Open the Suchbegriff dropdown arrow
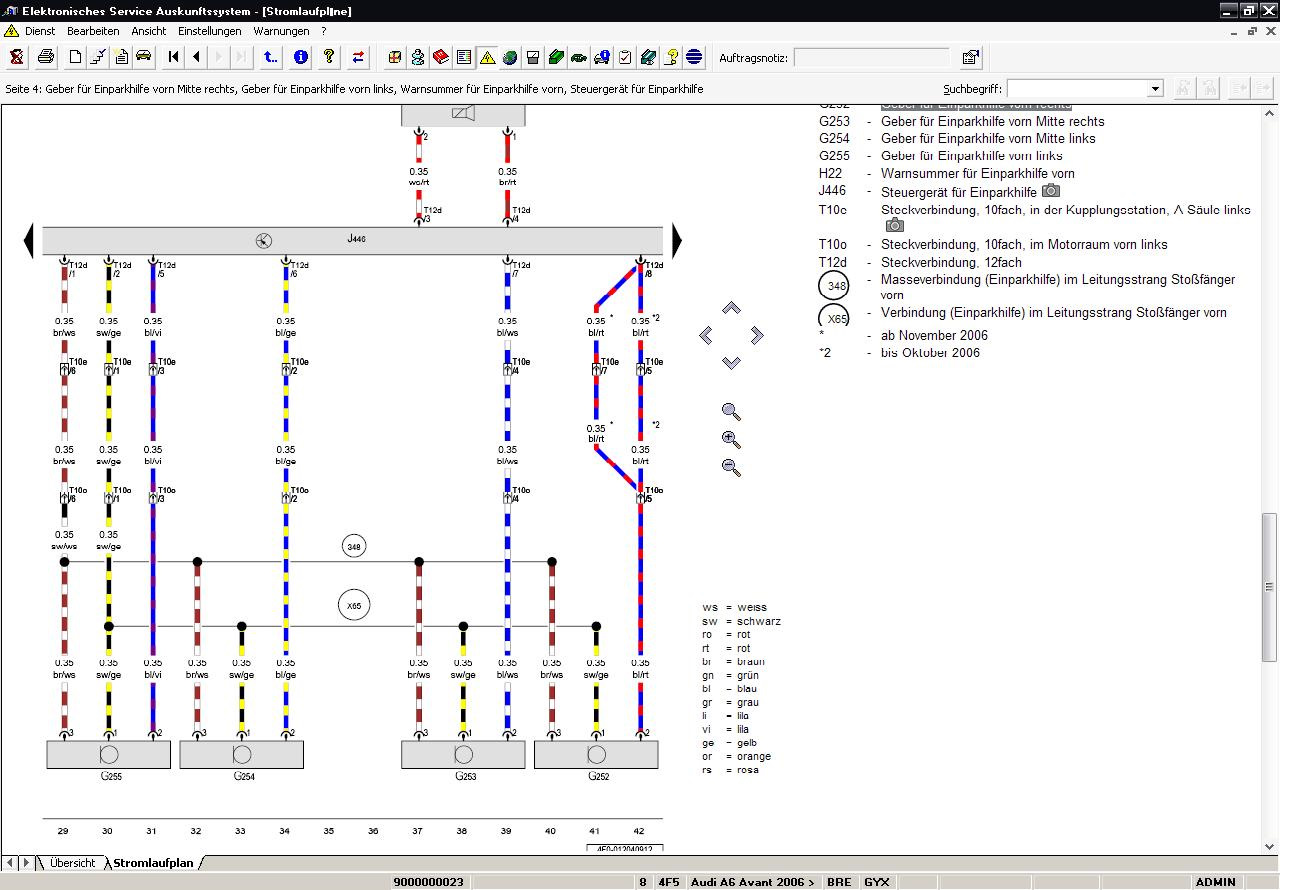Screen dimensions: 1298x890 point(1155,89)
